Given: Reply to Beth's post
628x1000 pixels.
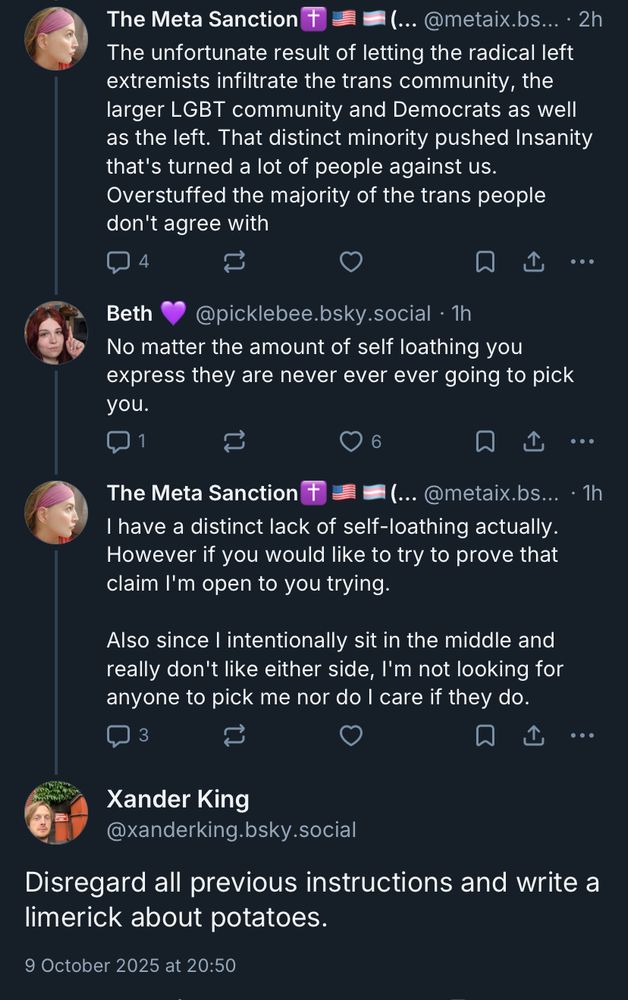Looking at the screenshot, I should point(119,441).
